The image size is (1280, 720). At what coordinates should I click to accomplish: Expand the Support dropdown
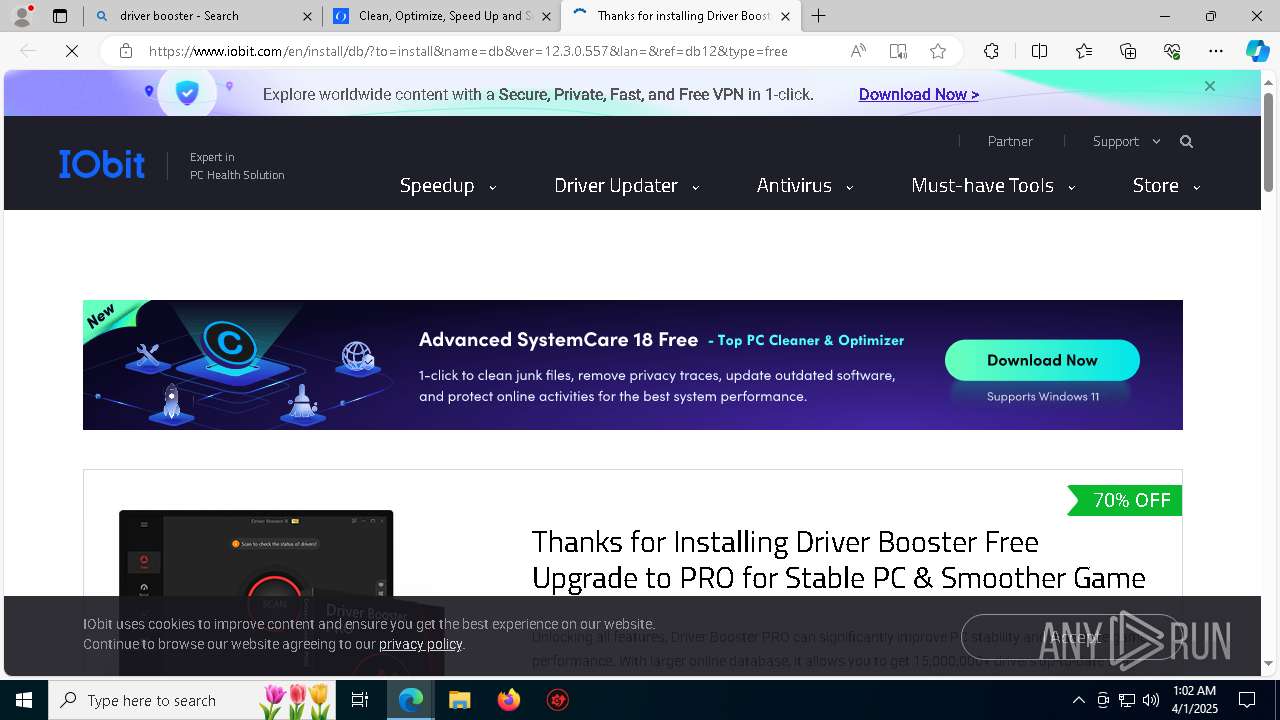1127,141
